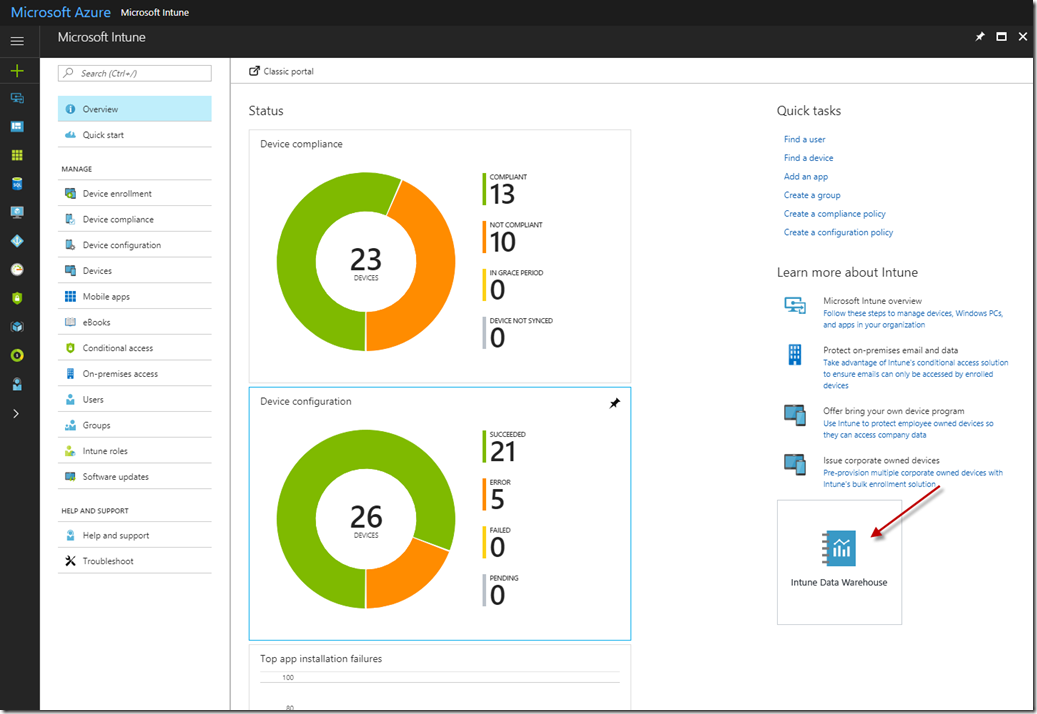Image resolution: width=1037 pixels, height=714 pixels.
Task: Click the Compliant count 13
Action: click(502, 194)
